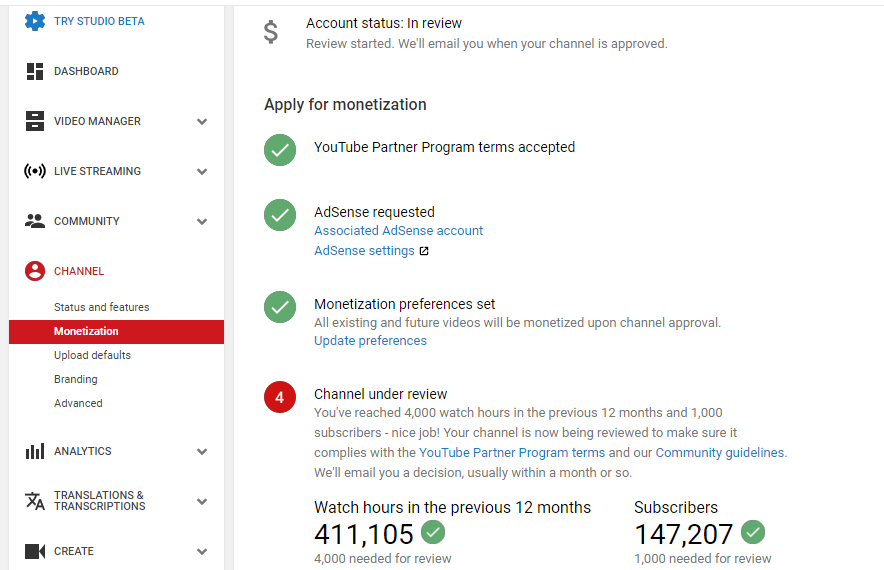The height and width of the screenshot is (570, 884).
Task: Click the checkmark beside 147,207 subscribers
Action: [x=753, y=532]
